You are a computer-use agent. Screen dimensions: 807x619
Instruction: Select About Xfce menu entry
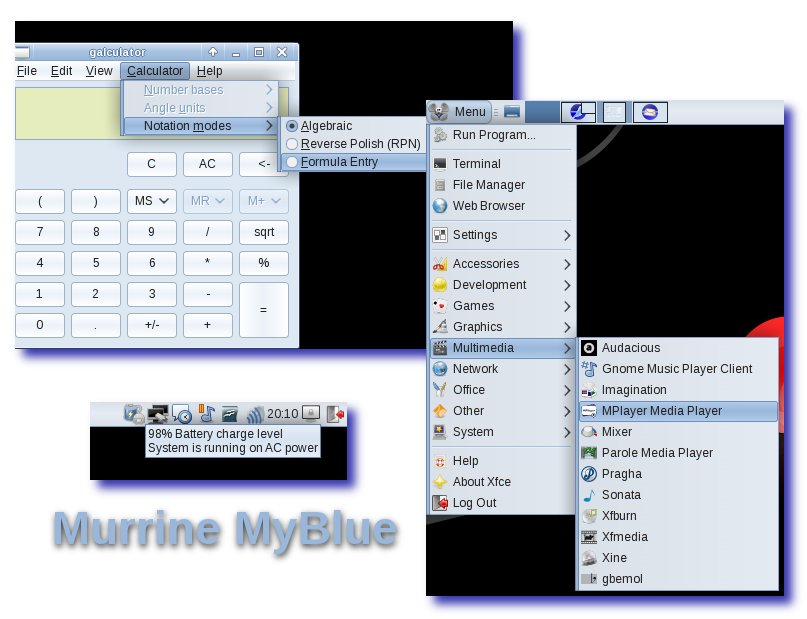pyautogui.click(x=502, y=482)
